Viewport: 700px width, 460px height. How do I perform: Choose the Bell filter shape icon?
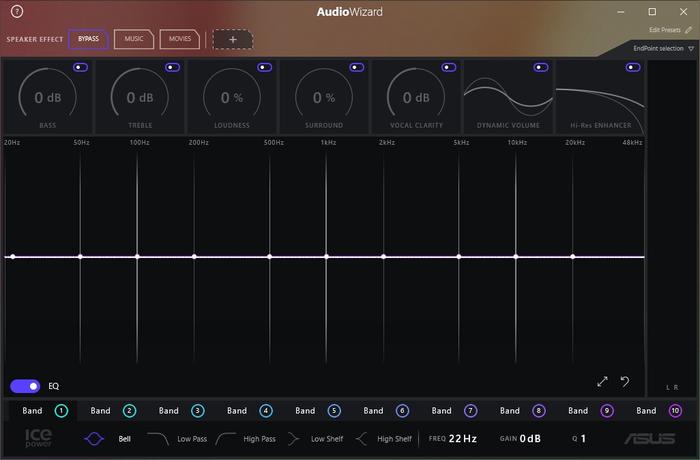pos(94,439)
